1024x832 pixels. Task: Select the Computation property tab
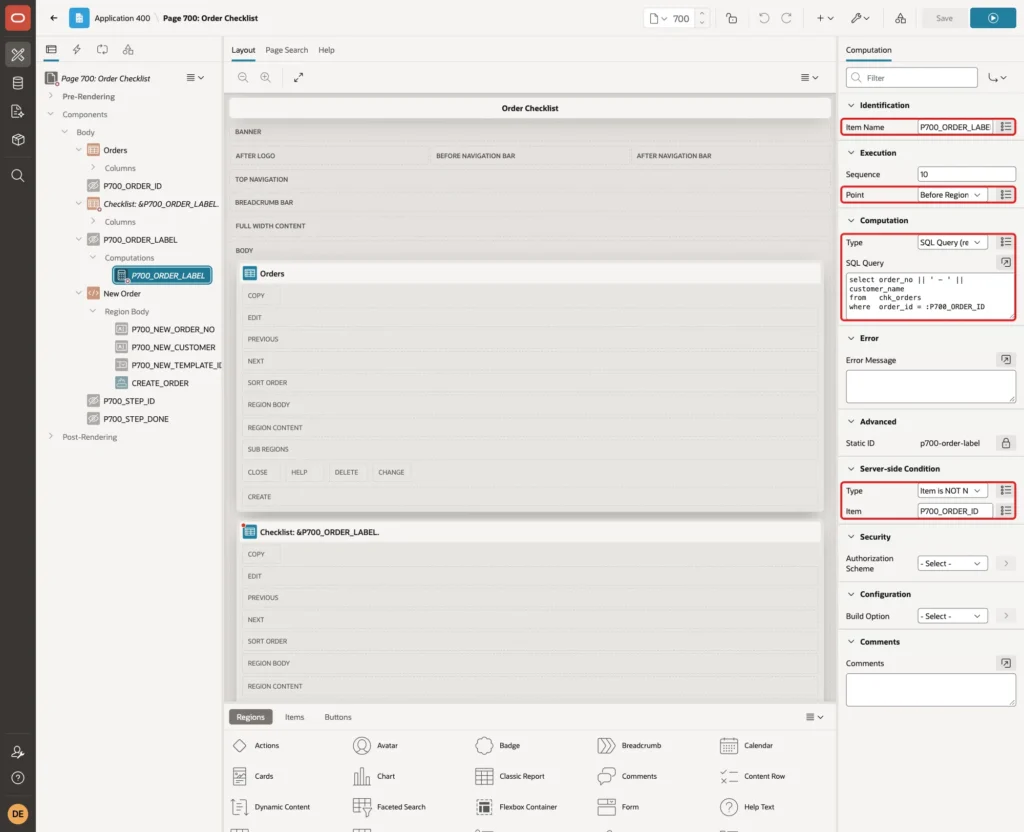click(868, 50)
